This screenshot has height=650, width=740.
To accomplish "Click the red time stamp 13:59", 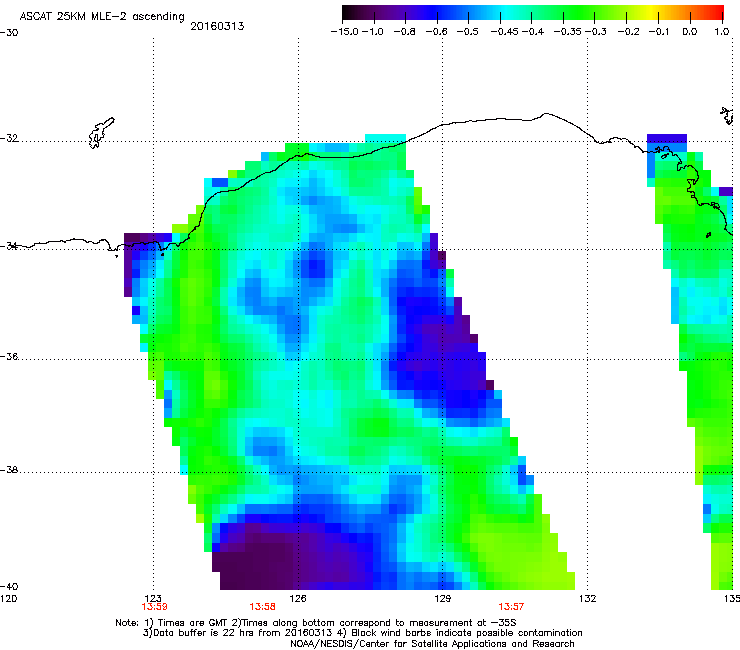I will tap(154, 607).
